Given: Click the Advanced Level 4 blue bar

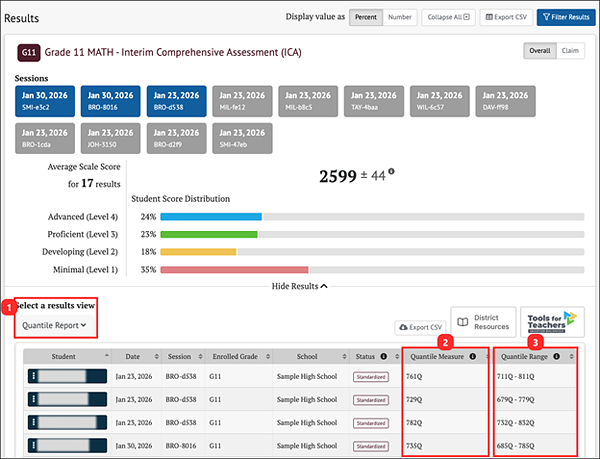Looking at the screenshot, I should pyautogui.click(x=211, y=217).
